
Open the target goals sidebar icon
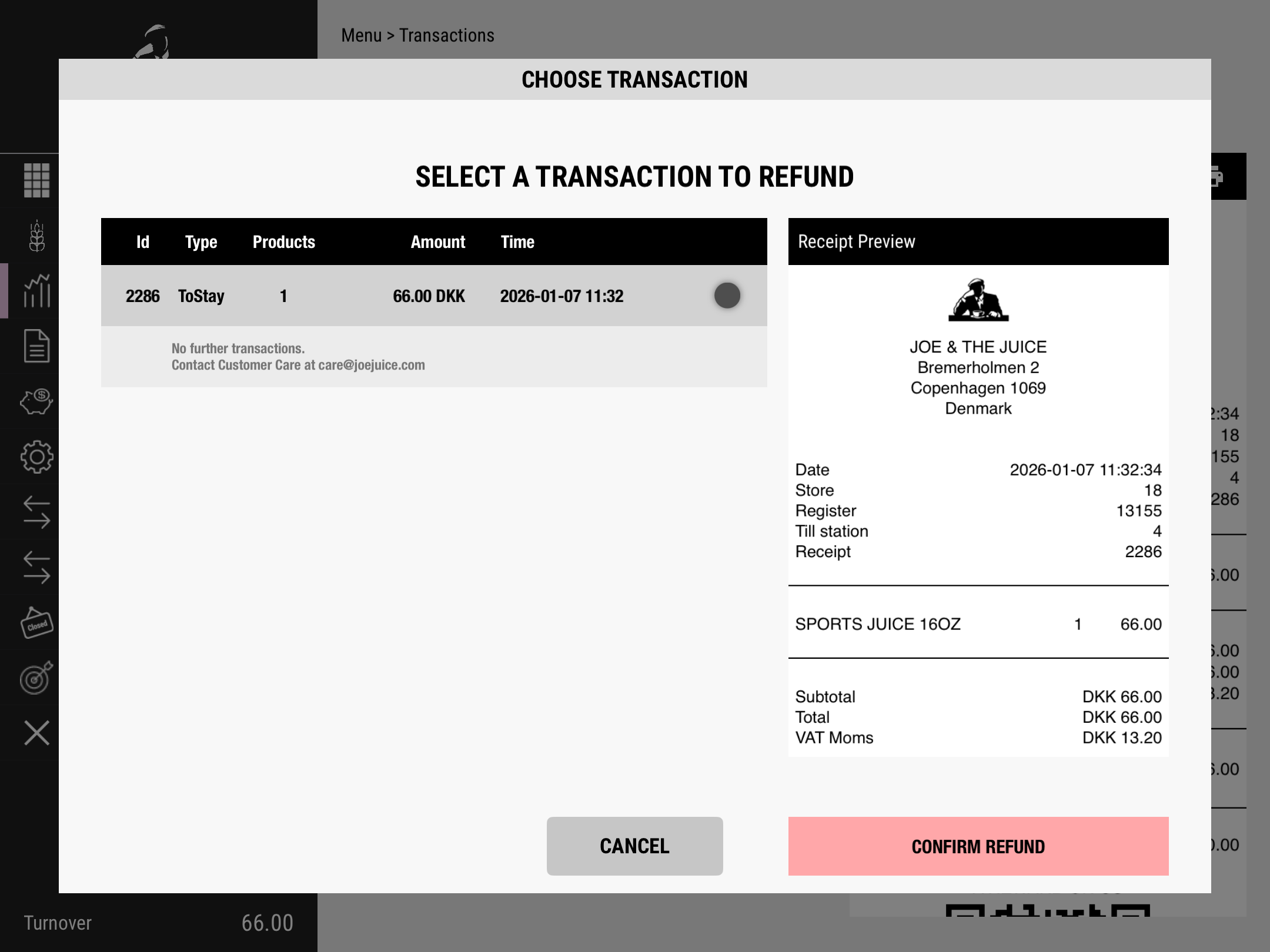coord(36,678)
